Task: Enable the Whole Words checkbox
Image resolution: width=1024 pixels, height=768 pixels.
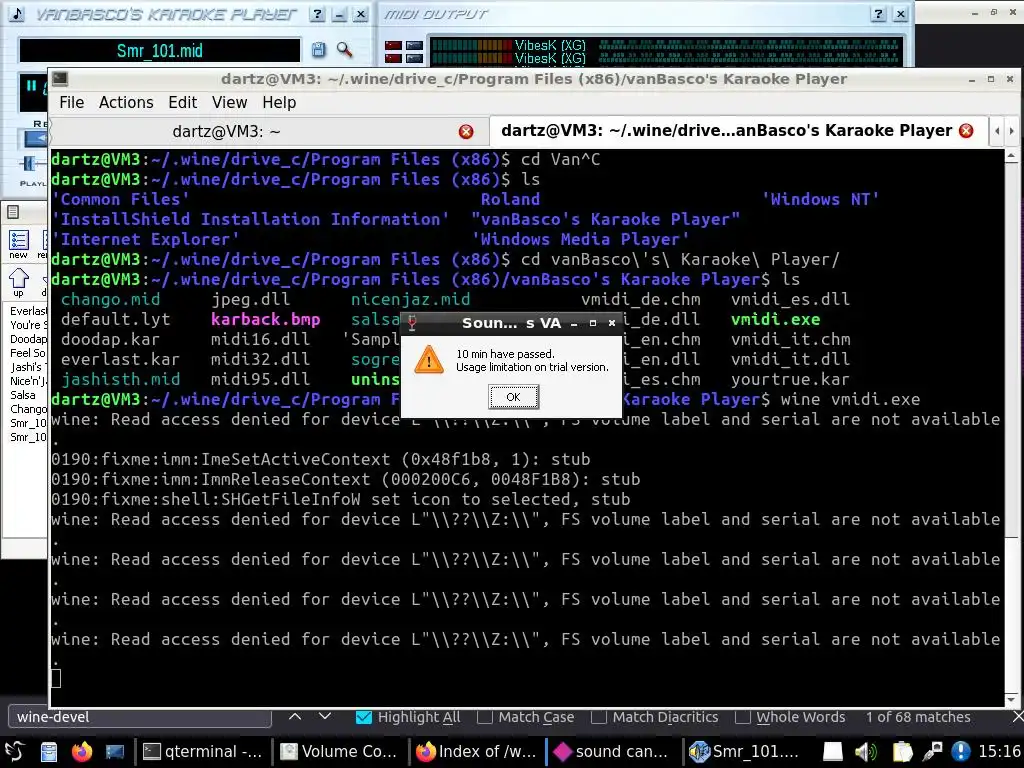Action: coord(742,717)
